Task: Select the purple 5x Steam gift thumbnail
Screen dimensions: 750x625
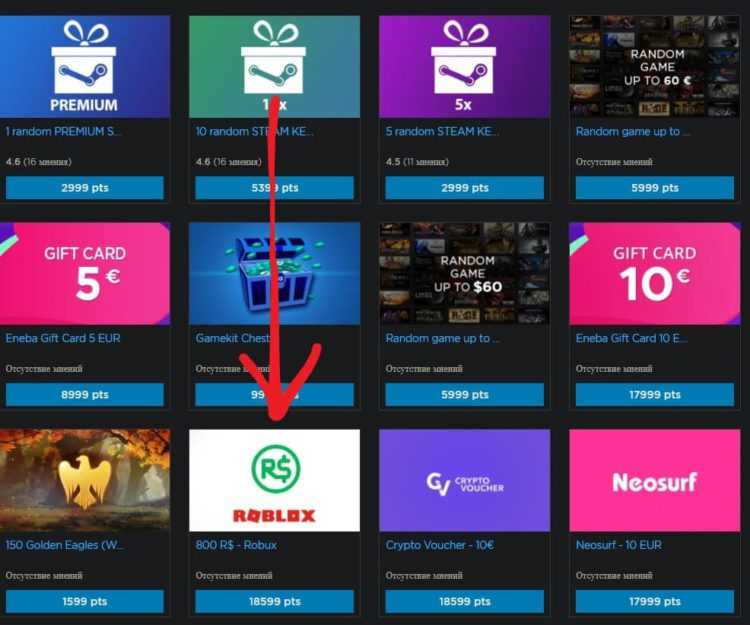Action: 464,66
